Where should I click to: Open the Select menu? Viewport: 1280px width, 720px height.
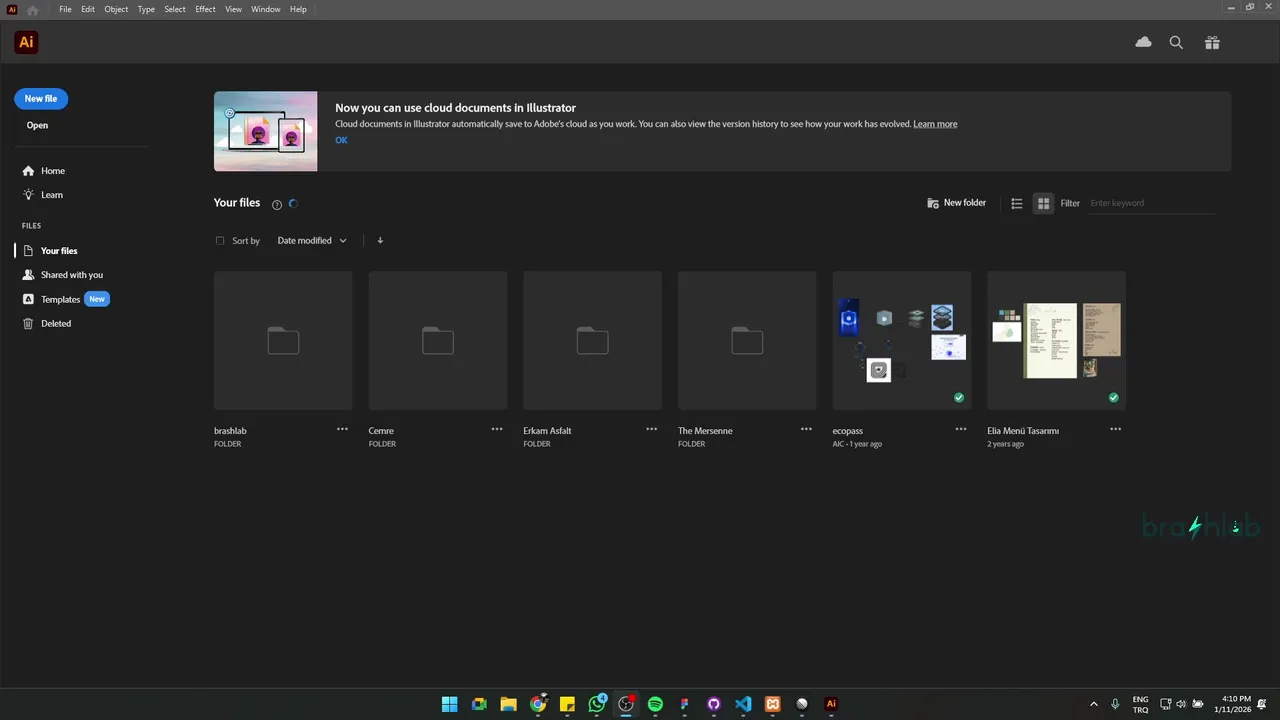(175, 9)
